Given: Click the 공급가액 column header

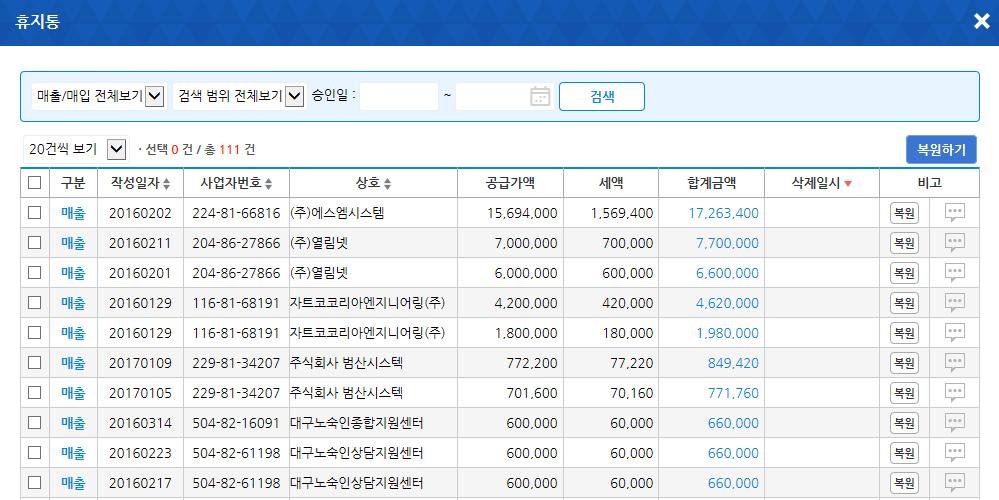Looking at the screenshot, I should (x=510, y=183).
